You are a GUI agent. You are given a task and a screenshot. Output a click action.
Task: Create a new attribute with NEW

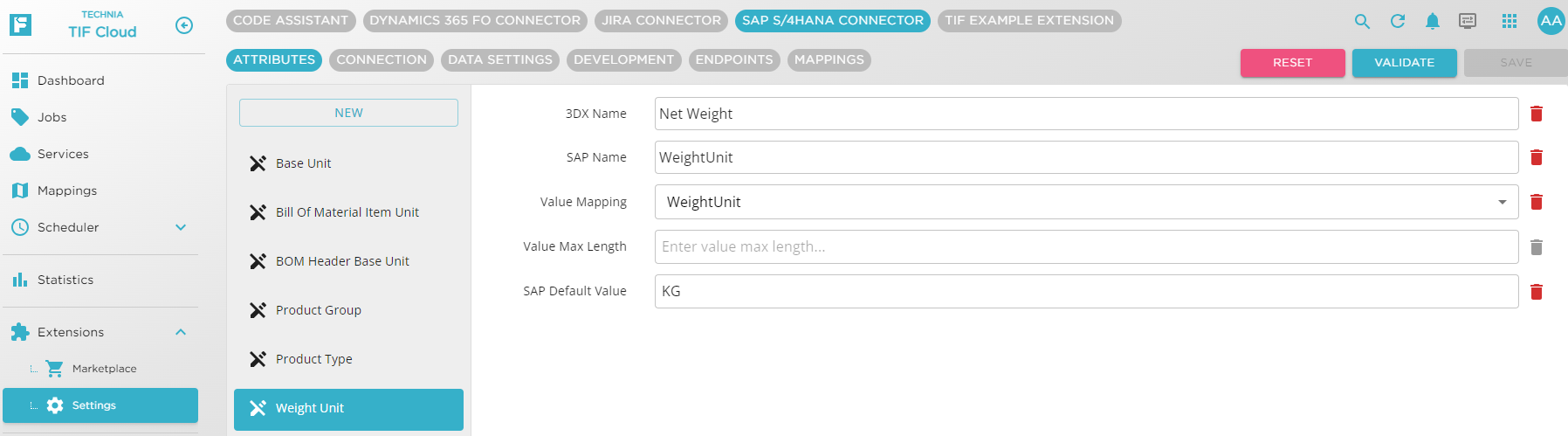(348, 113)
